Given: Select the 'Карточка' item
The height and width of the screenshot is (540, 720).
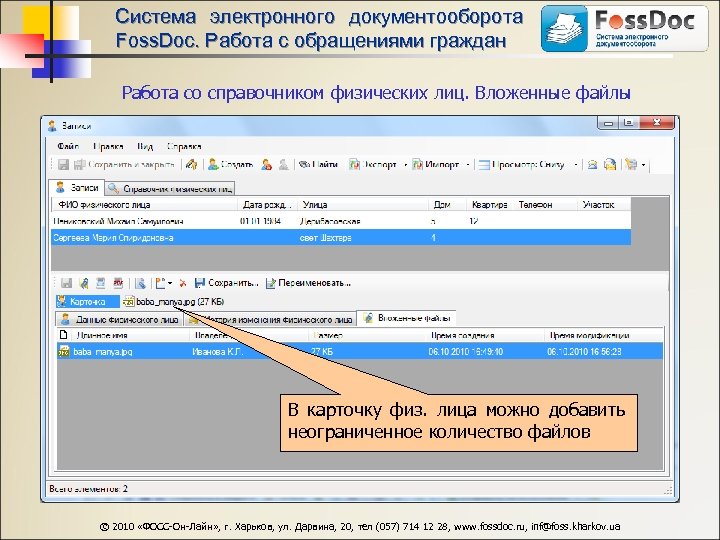Looking at the screenshot, I should [87, 302].
